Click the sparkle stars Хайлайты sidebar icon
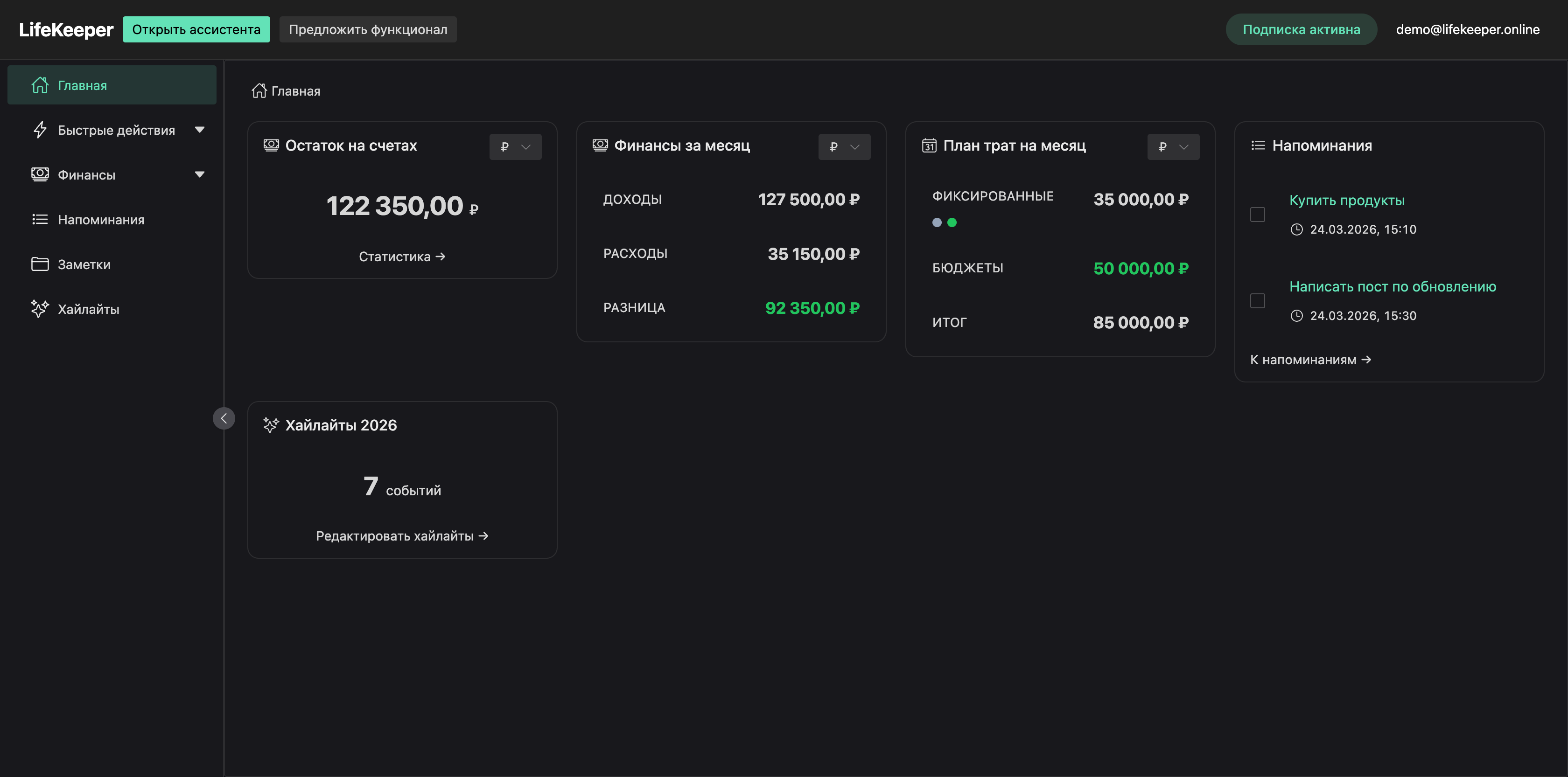Image resolution: width=1568 pixels, height=777 pixels. (40, 308)
